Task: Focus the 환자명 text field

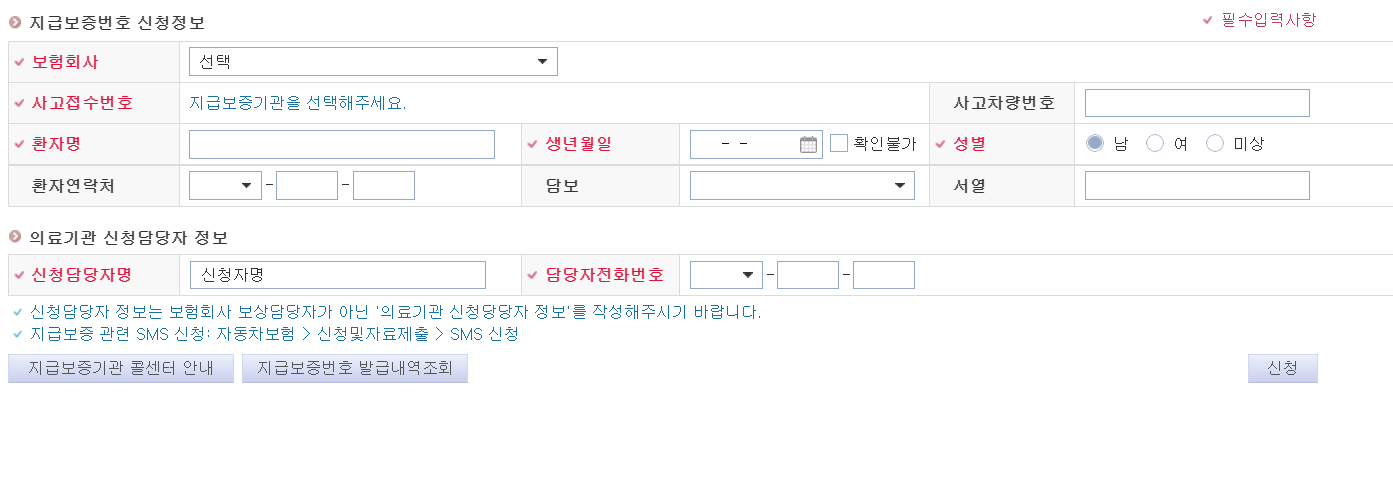Action: (x=342, y=144)
